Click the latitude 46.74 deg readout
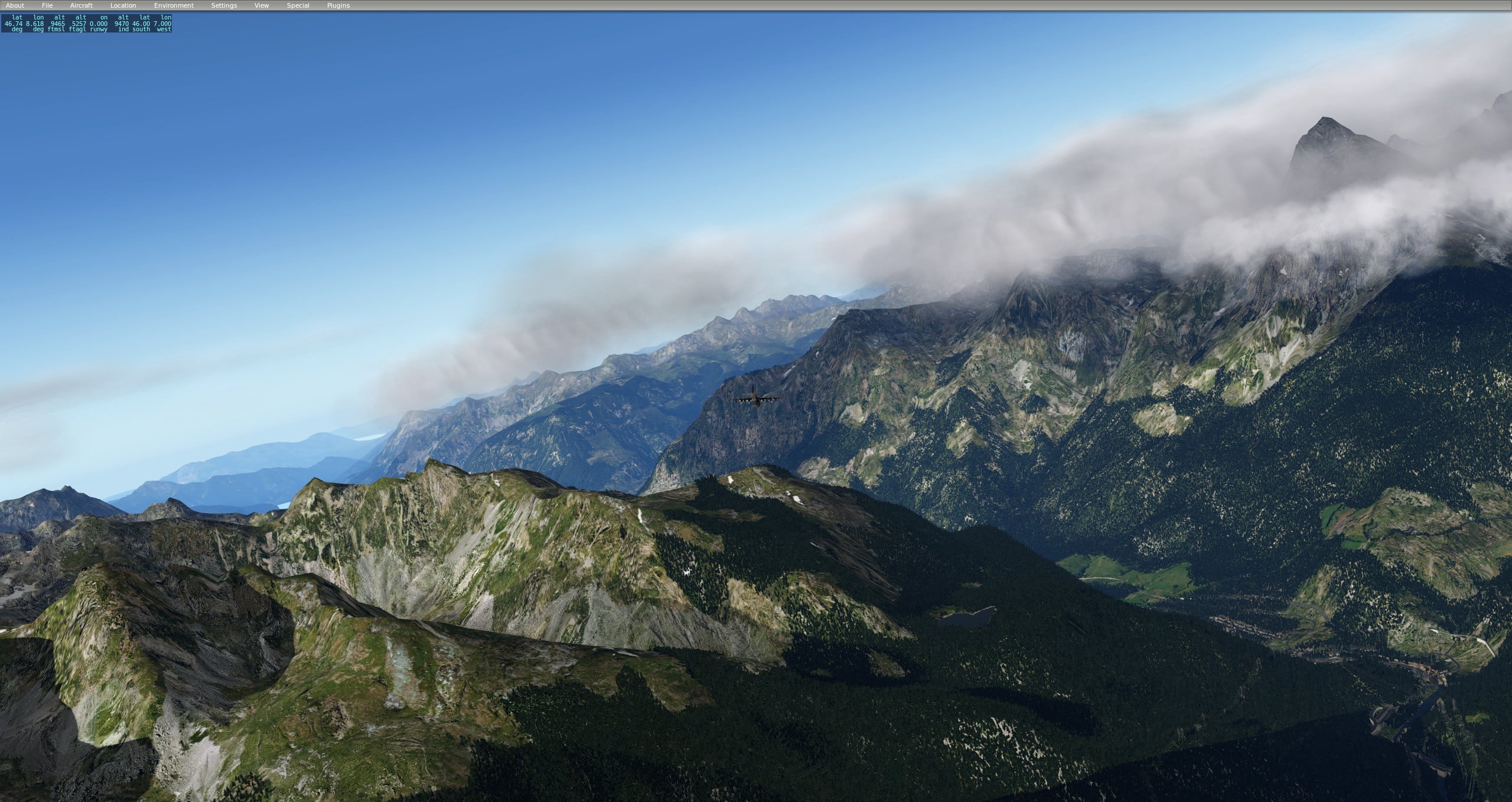The height and width of the screenshot is (802, 1512). 14,24
